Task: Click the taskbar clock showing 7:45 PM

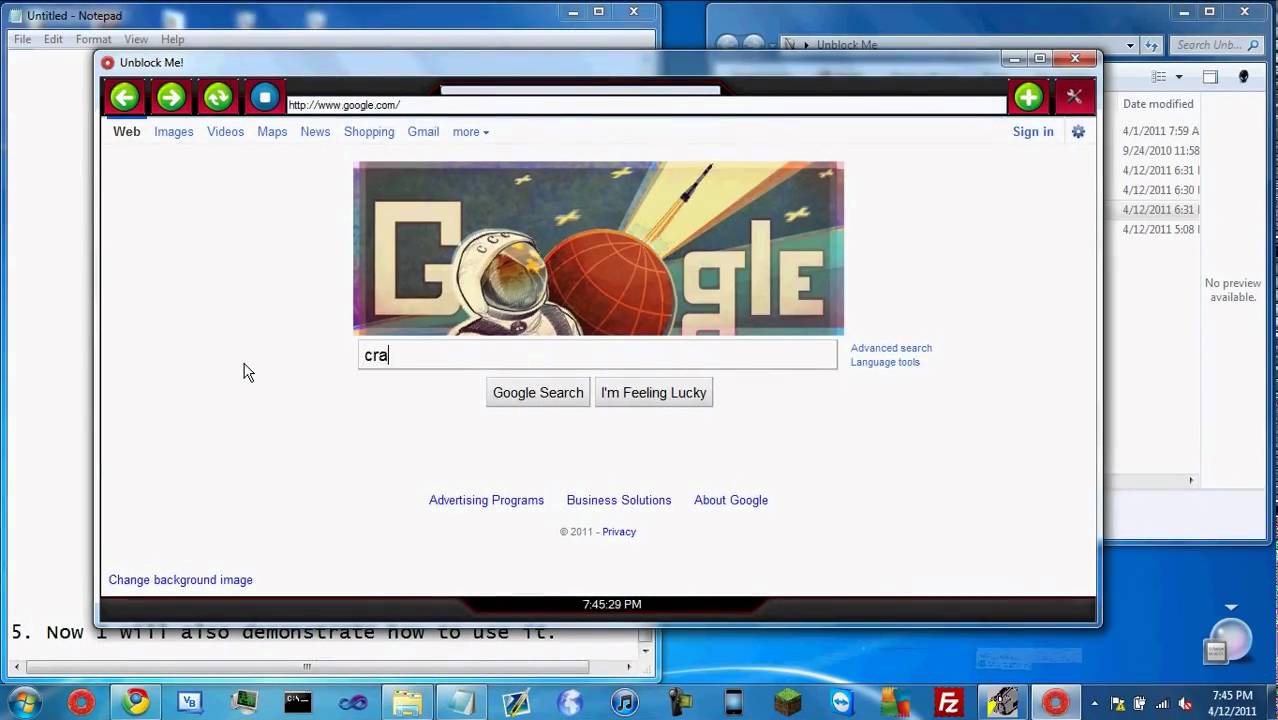Action: point(1232,703)
